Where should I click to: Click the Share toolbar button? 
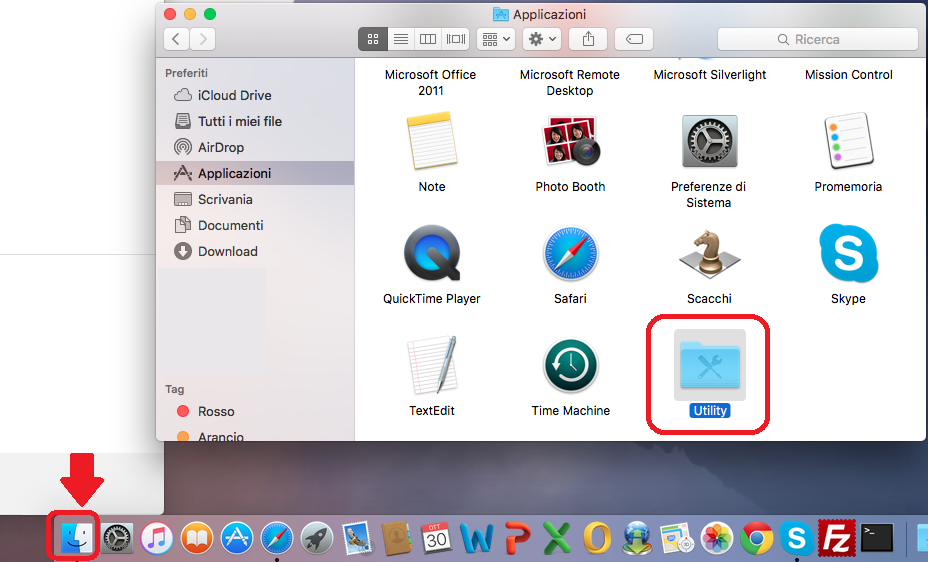[588, 39]
